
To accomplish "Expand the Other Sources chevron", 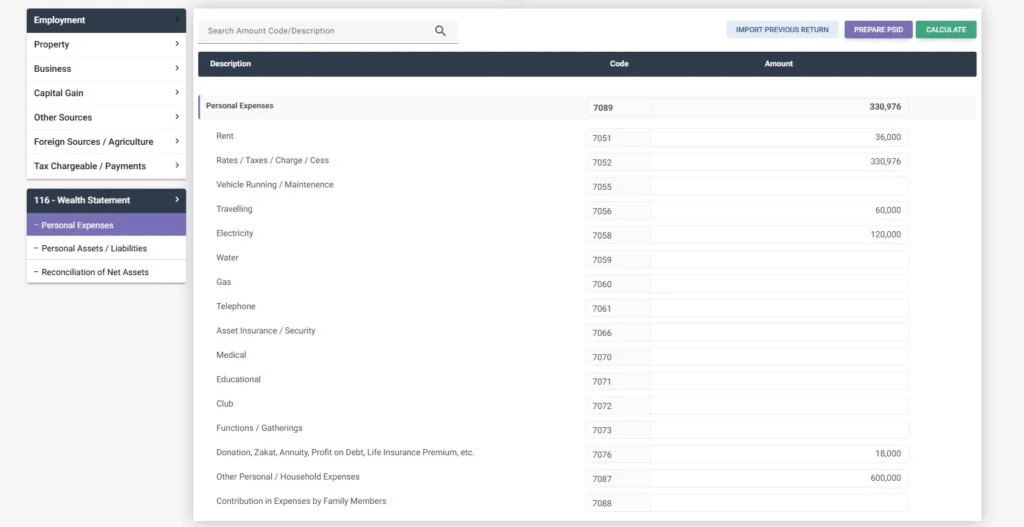I will pos(177,117).
